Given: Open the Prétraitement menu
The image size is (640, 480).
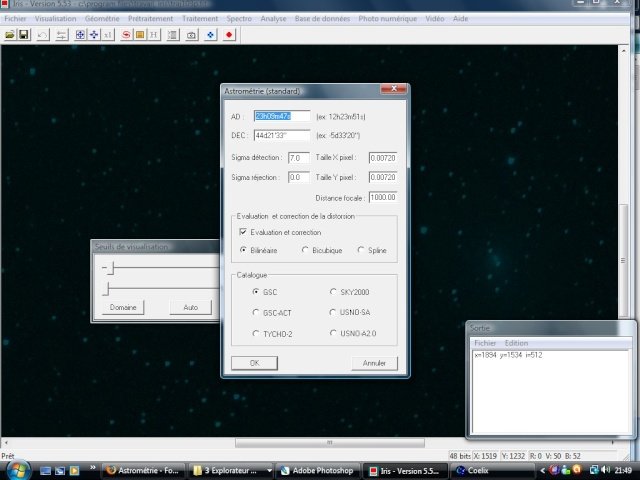Looking at the screenshot, I should [x=151, y=19].
